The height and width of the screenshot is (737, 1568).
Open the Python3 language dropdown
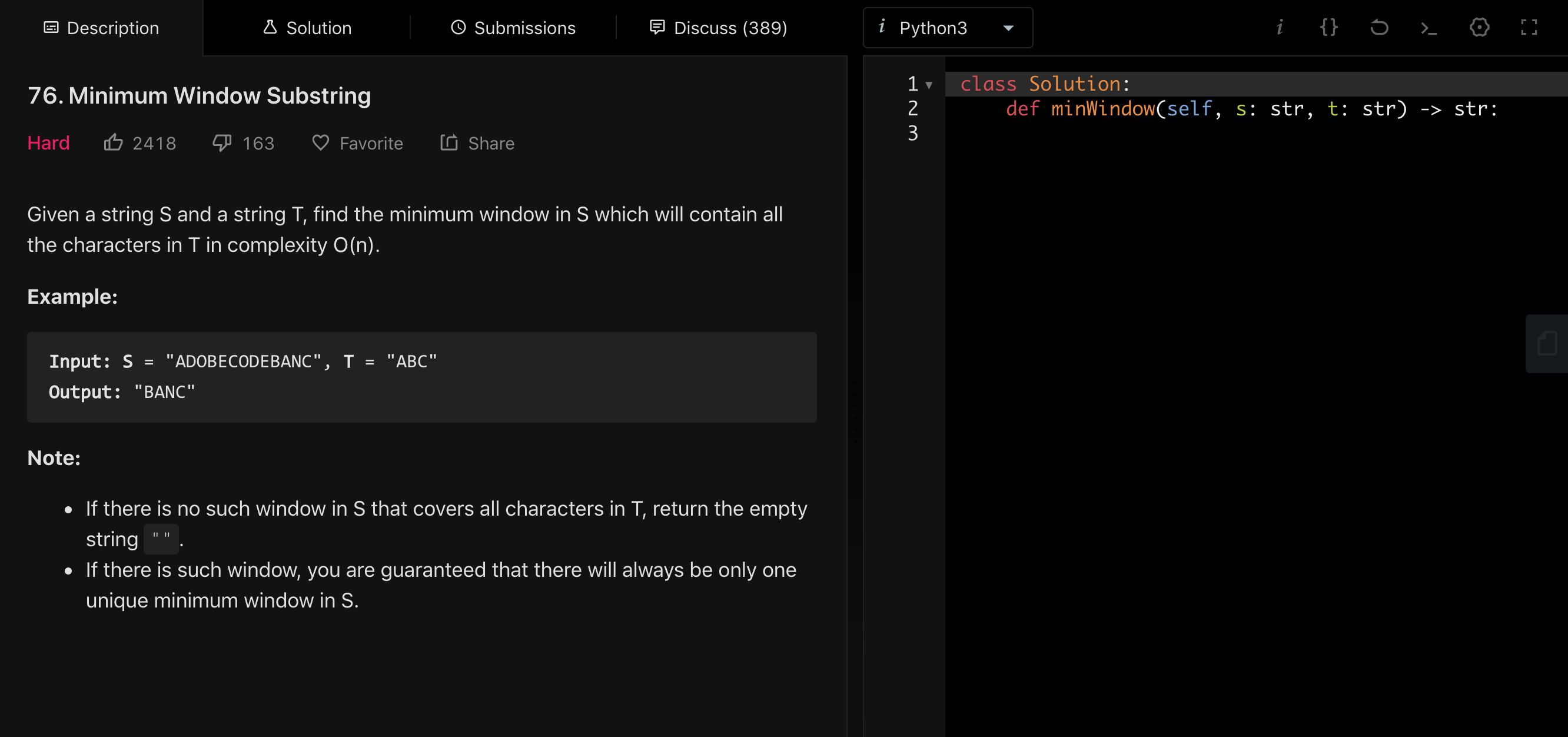pyautogui.click(x=947, y=28)
